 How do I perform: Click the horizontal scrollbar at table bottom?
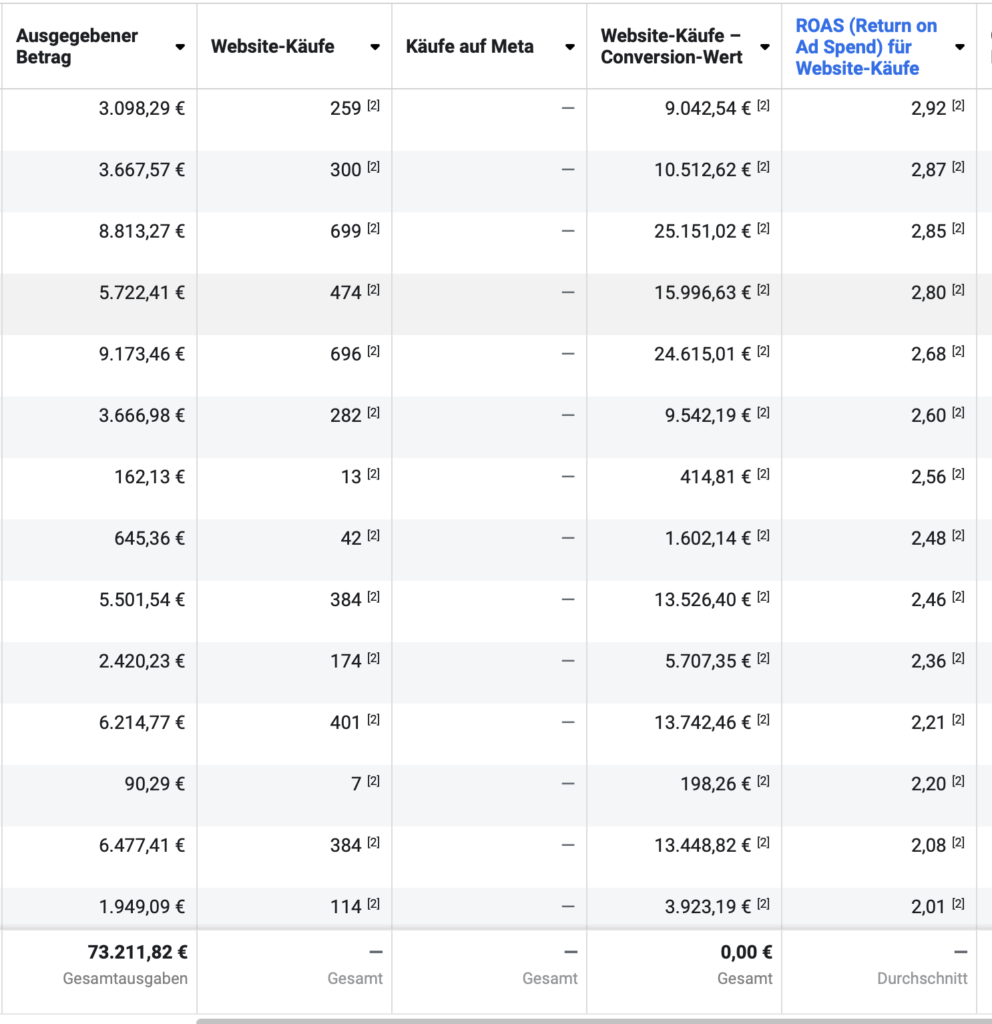coord(594,1021)
